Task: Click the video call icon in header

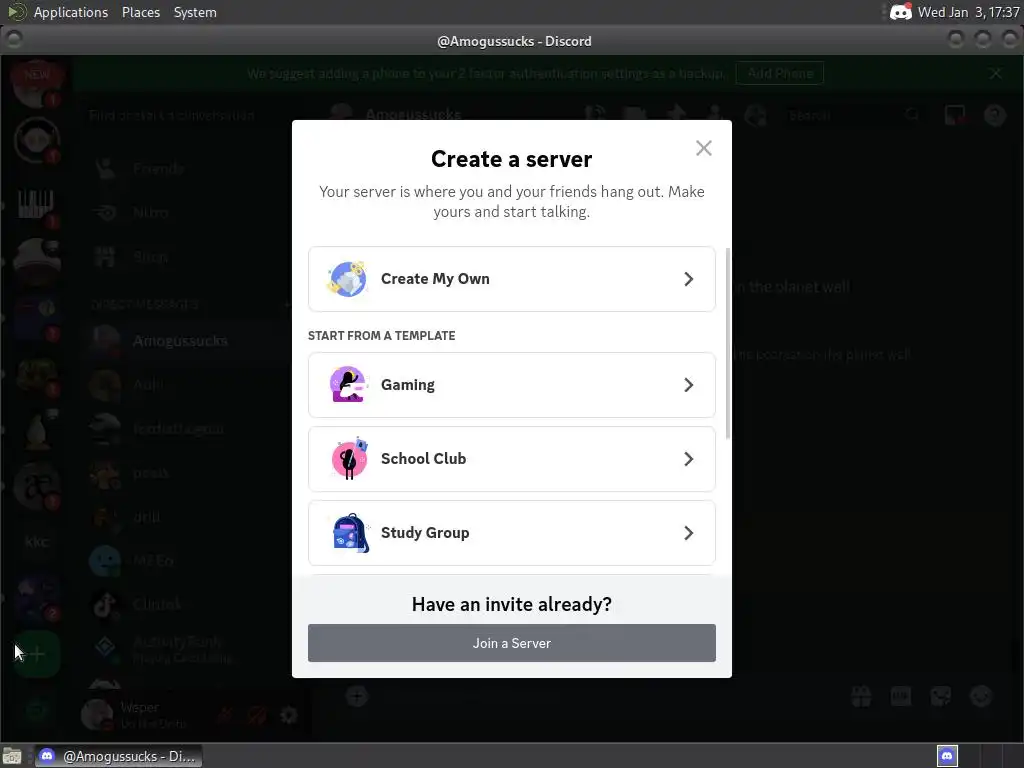Action: point(634,115)
